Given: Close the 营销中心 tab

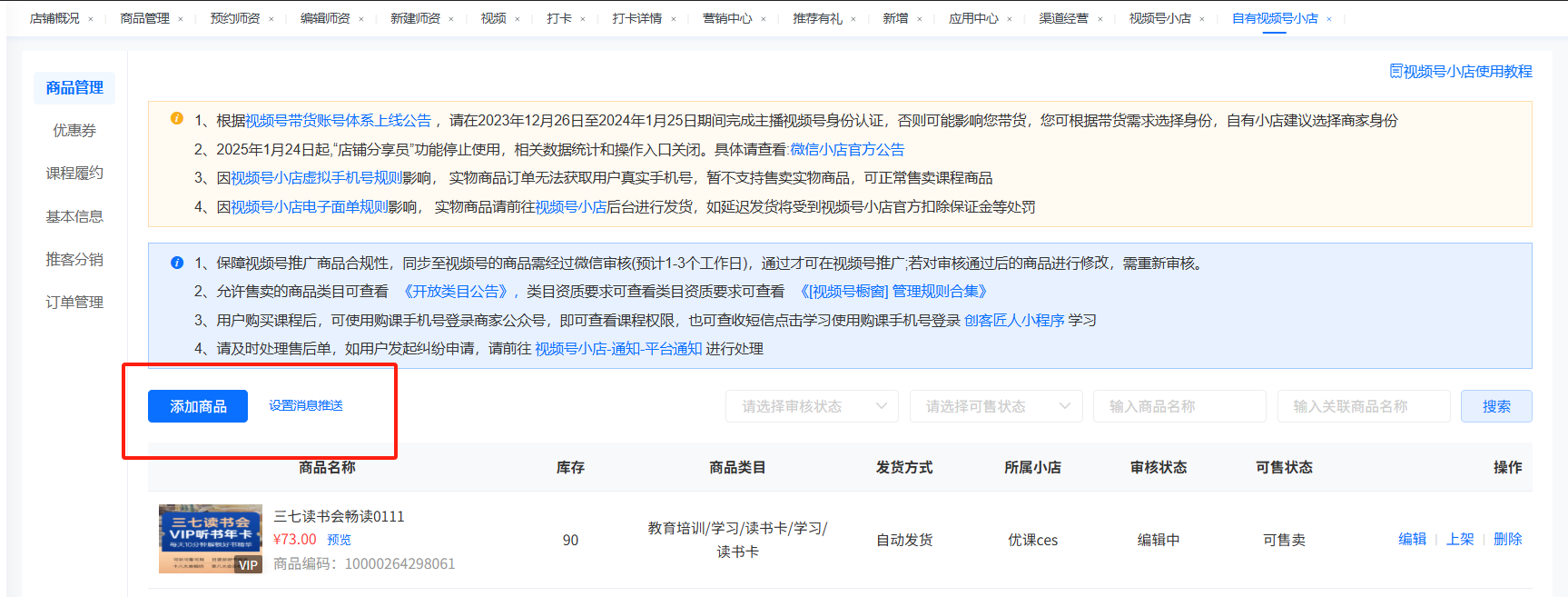Looking at the screenshot, I should [x=764, y=19].
